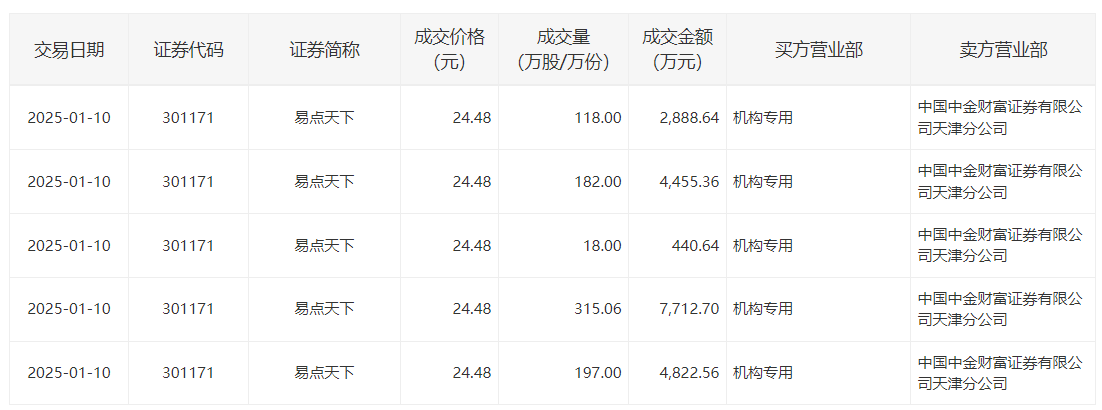Click the 197.00 volume cell

tap(598, 373)
